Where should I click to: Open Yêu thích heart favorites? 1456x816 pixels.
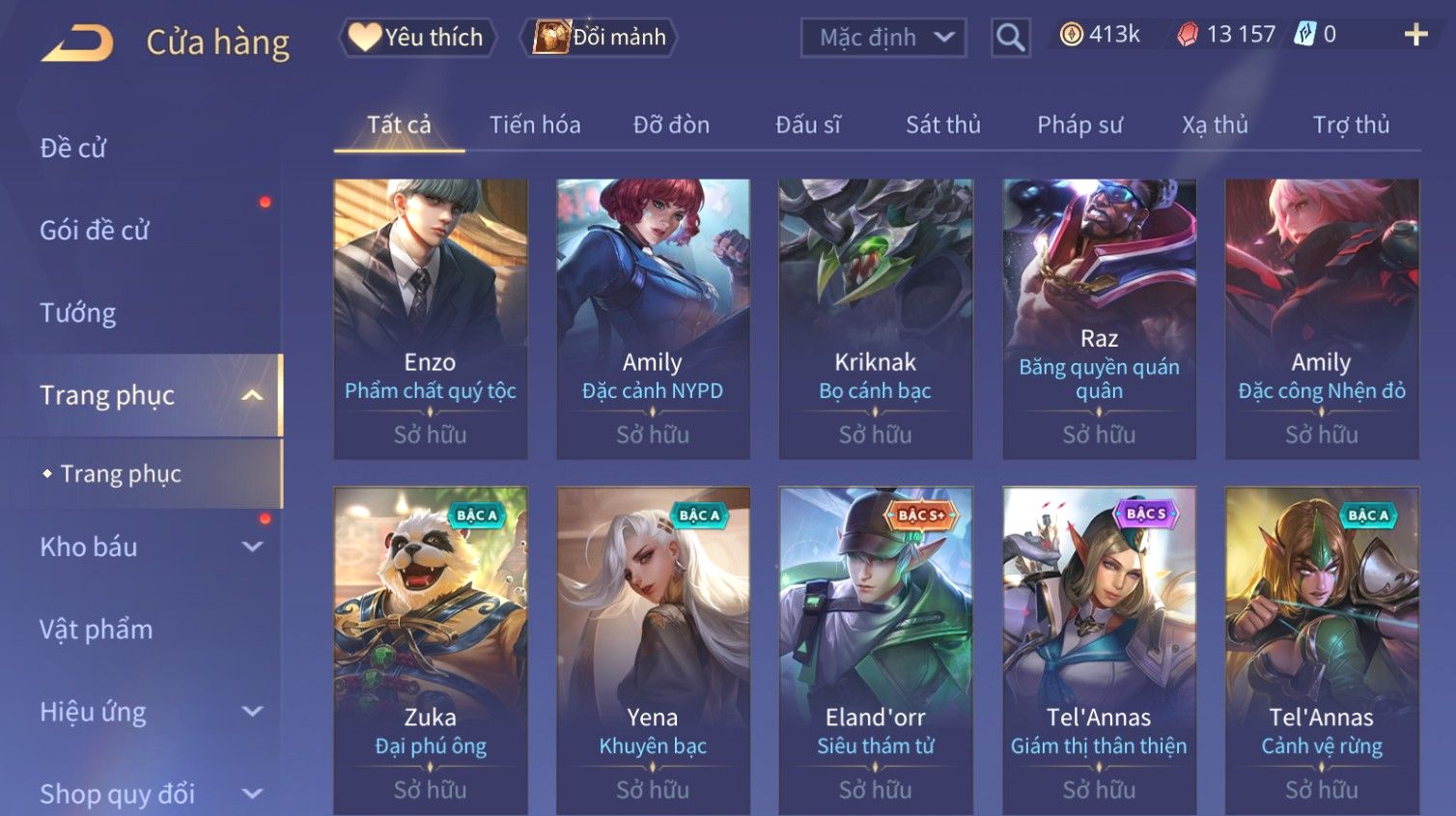(417, 38)
